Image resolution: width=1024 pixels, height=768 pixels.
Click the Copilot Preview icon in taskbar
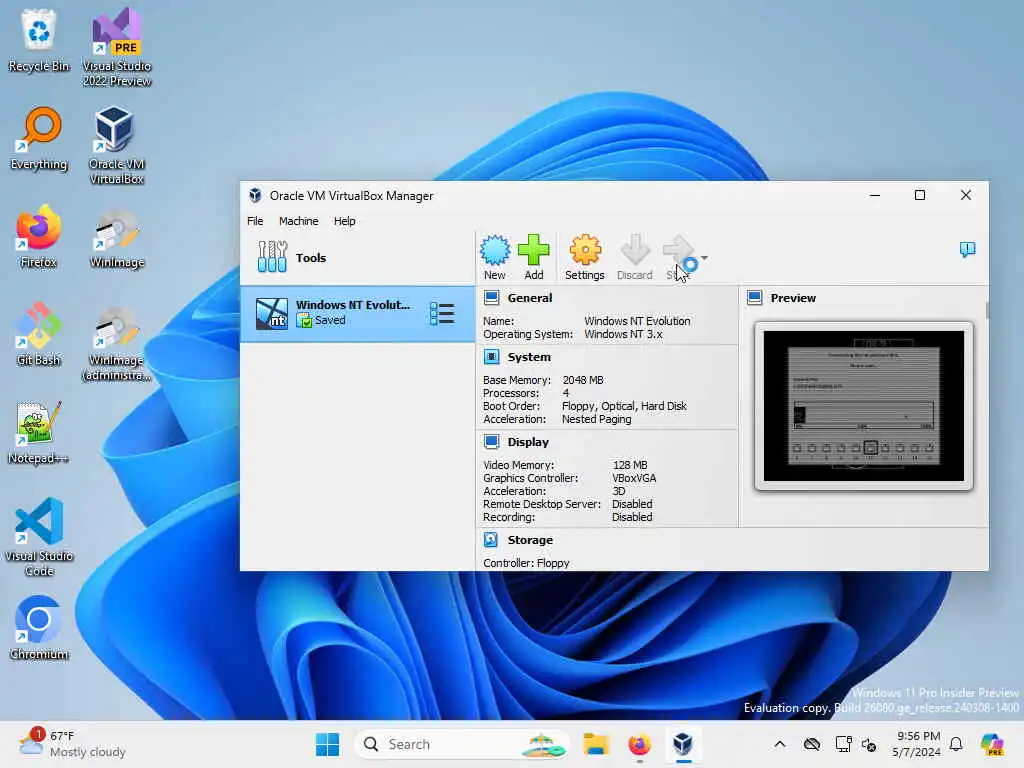(x=992, y=744)
